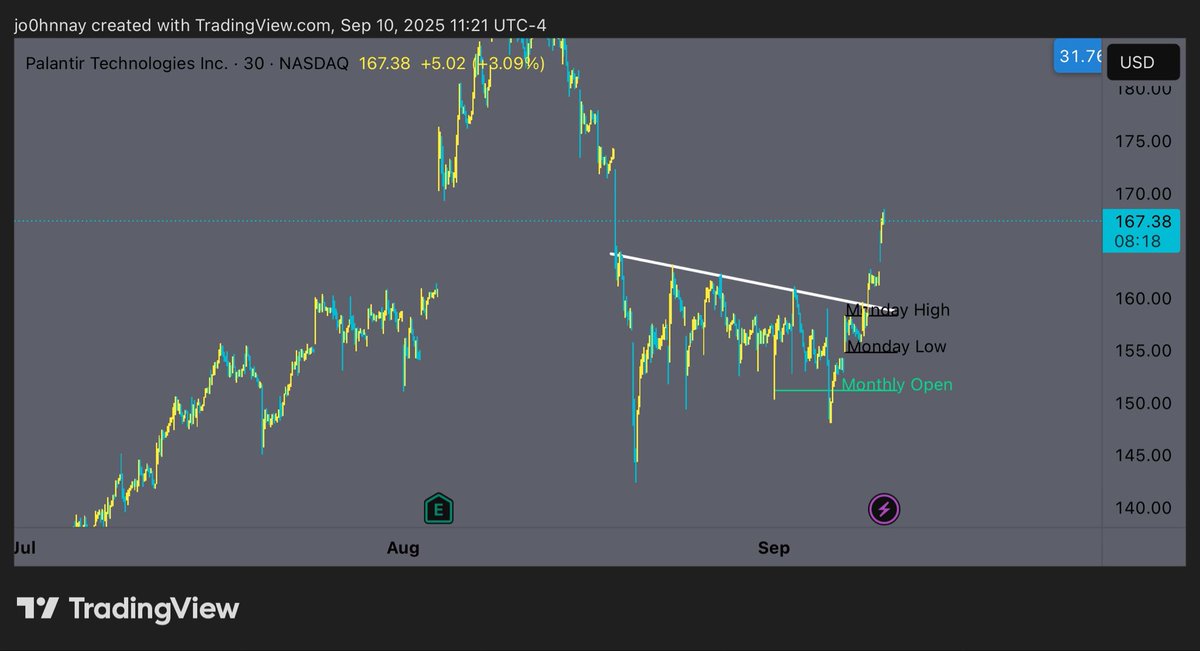The height and width of the screenshot is (651, 1200).
Task: Select the green Monthly Open label
Action: (x=897, y=385)
